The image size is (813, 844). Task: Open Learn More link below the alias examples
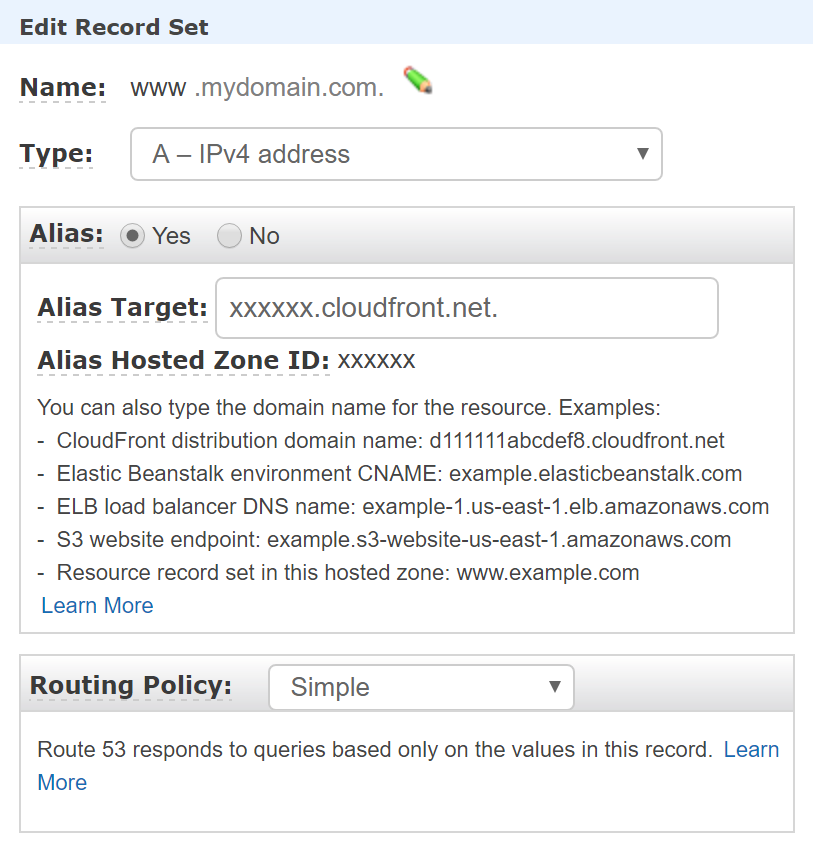(x=97, y=606)
